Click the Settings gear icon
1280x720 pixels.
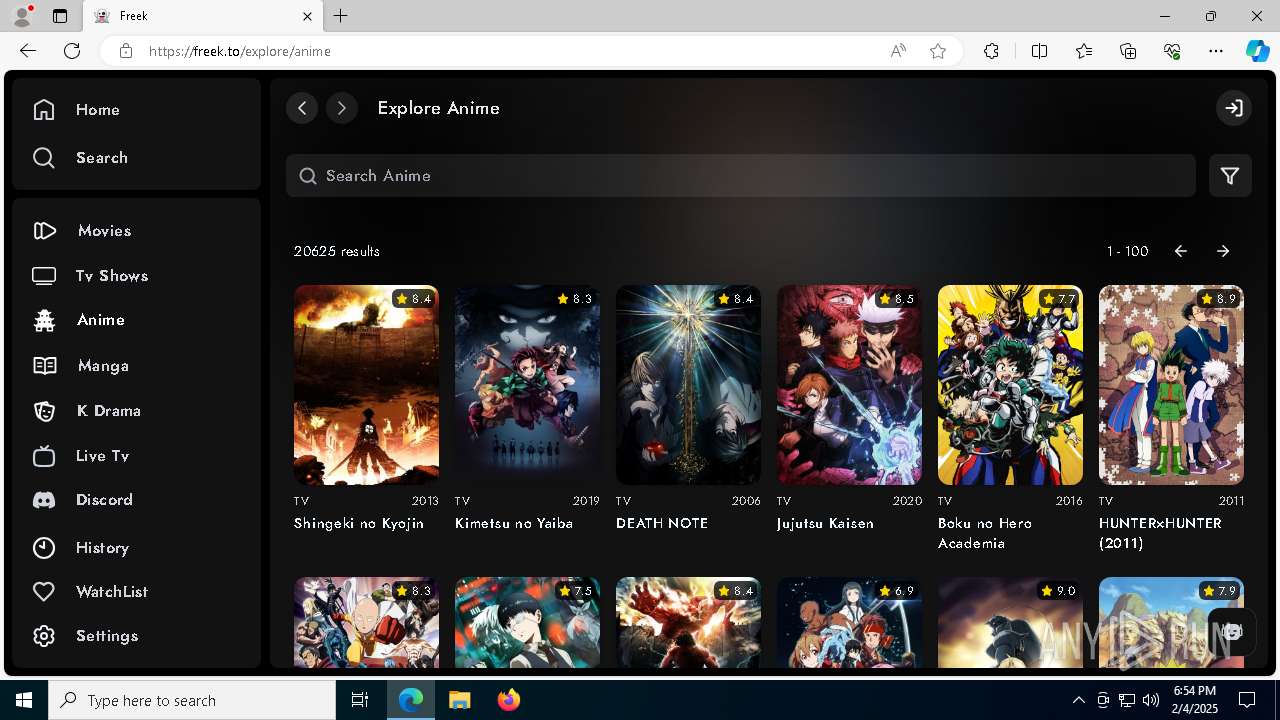tap(44, 636)
